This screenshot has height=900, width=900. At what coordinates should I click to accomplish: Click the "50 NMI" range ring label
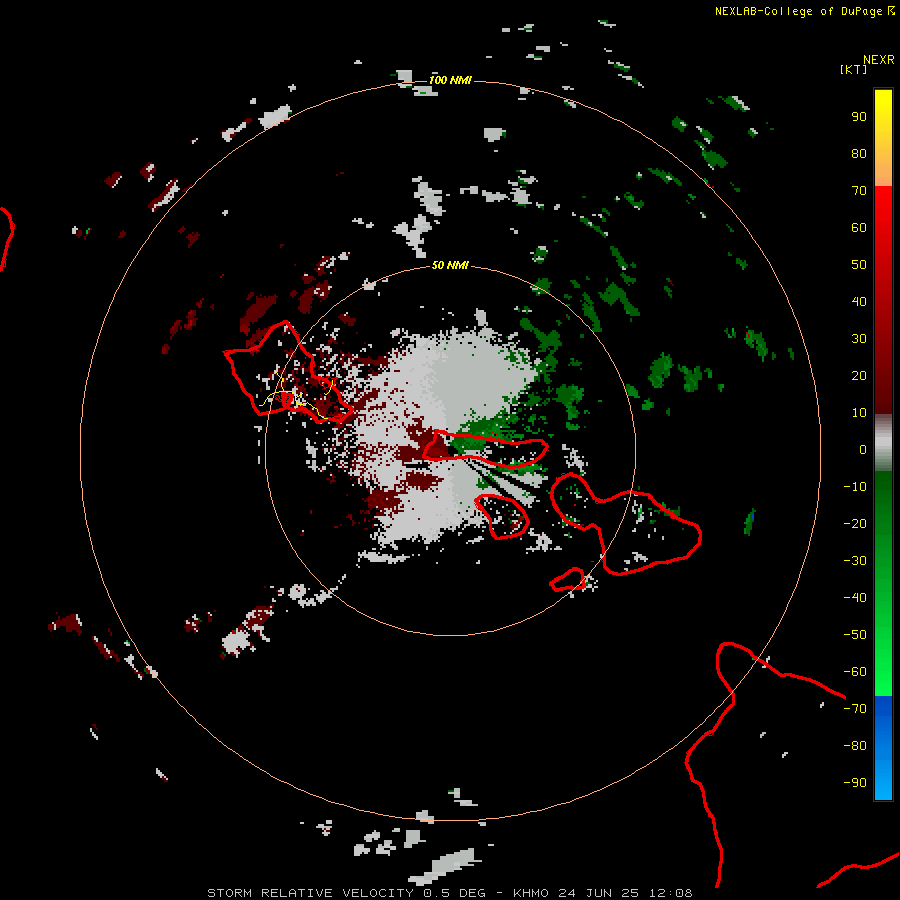(x=450, y=265)
